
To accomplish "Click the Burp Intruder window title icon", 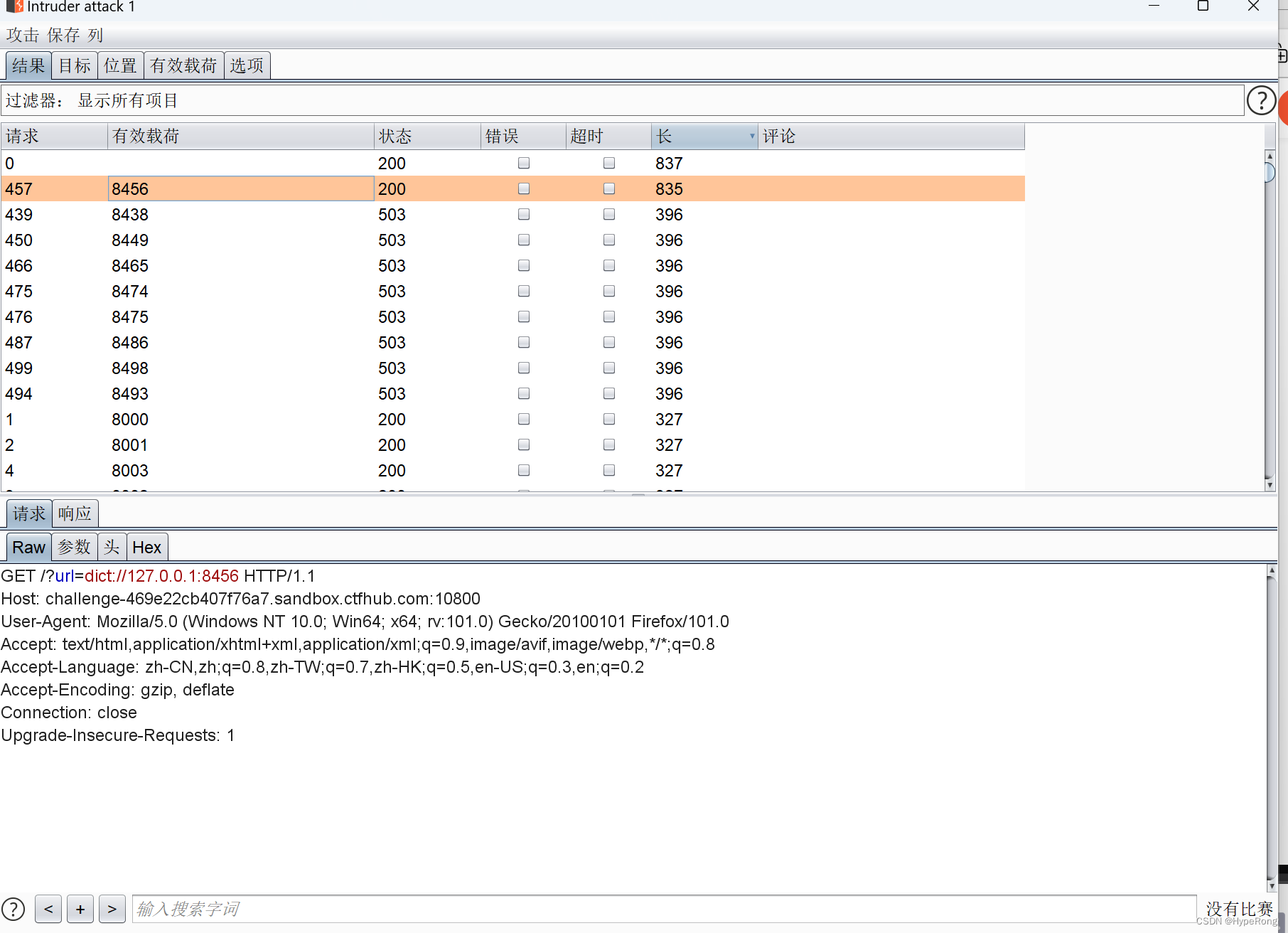I will (15, 6).
